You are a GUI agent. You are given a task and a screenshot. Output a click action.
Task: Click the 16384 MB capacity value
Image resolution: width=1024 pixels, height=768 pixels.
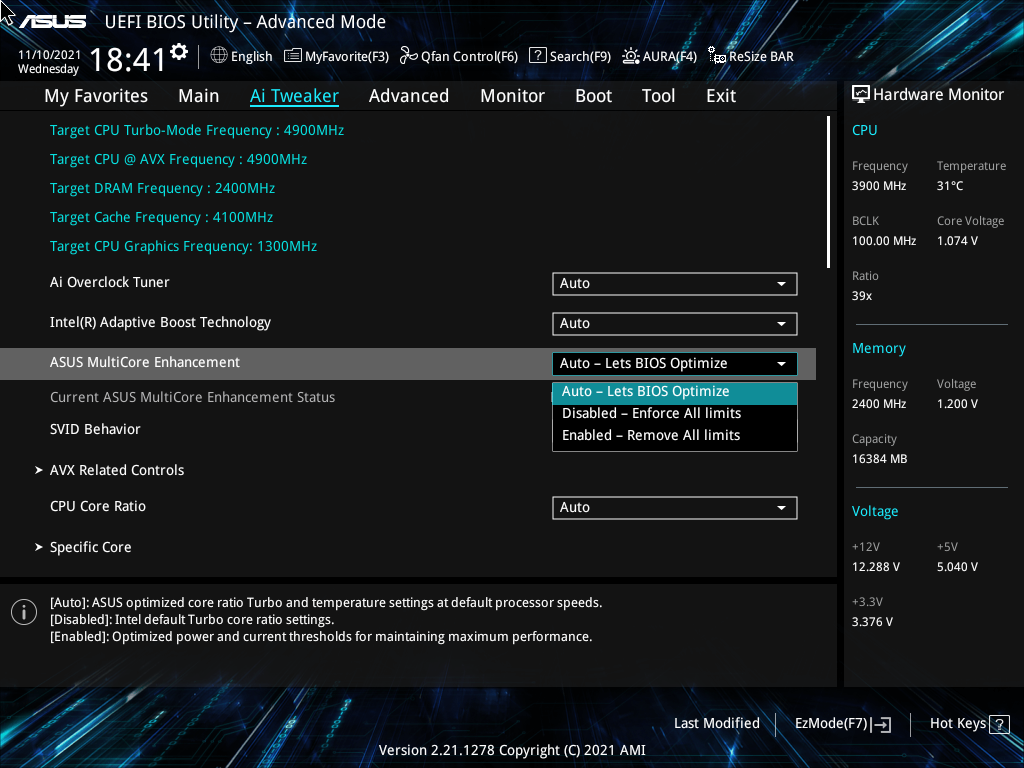click(880, 459)
